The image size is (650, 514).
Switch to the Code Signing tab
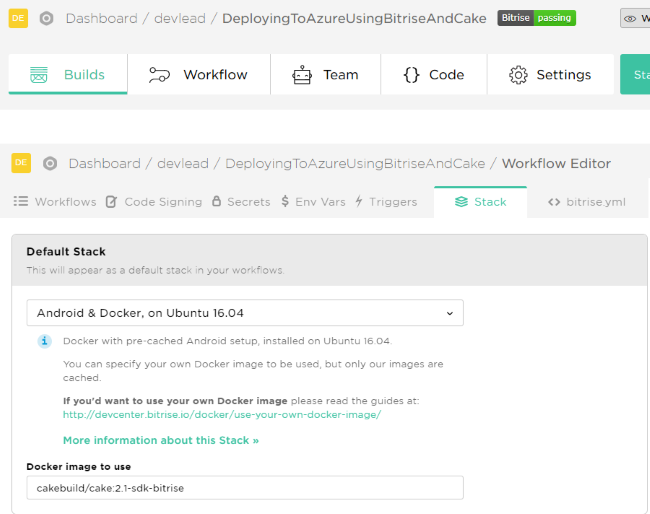[154, 202]
